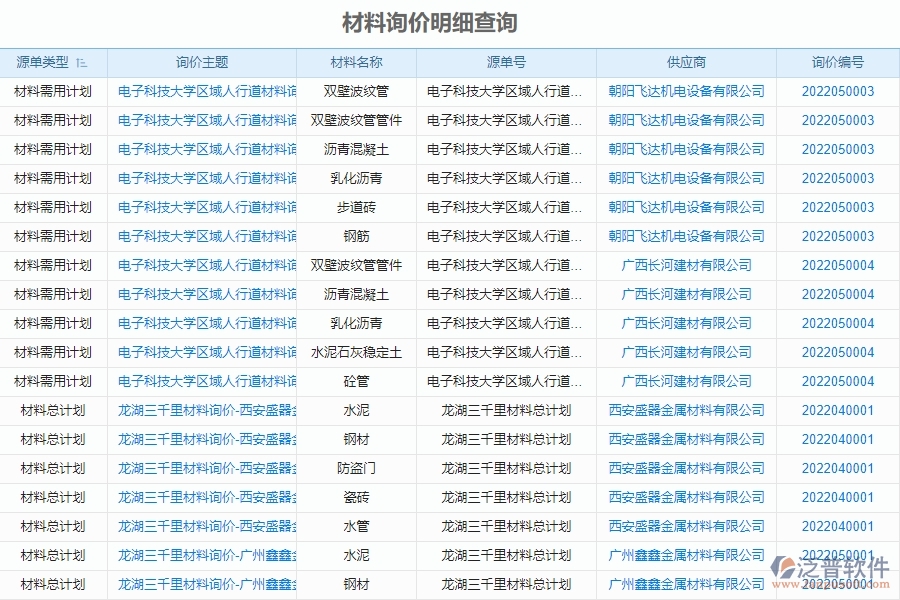Click the 供应商 column header
The height and width of the screenshot is (600, 900).
(x=686, y=62)
